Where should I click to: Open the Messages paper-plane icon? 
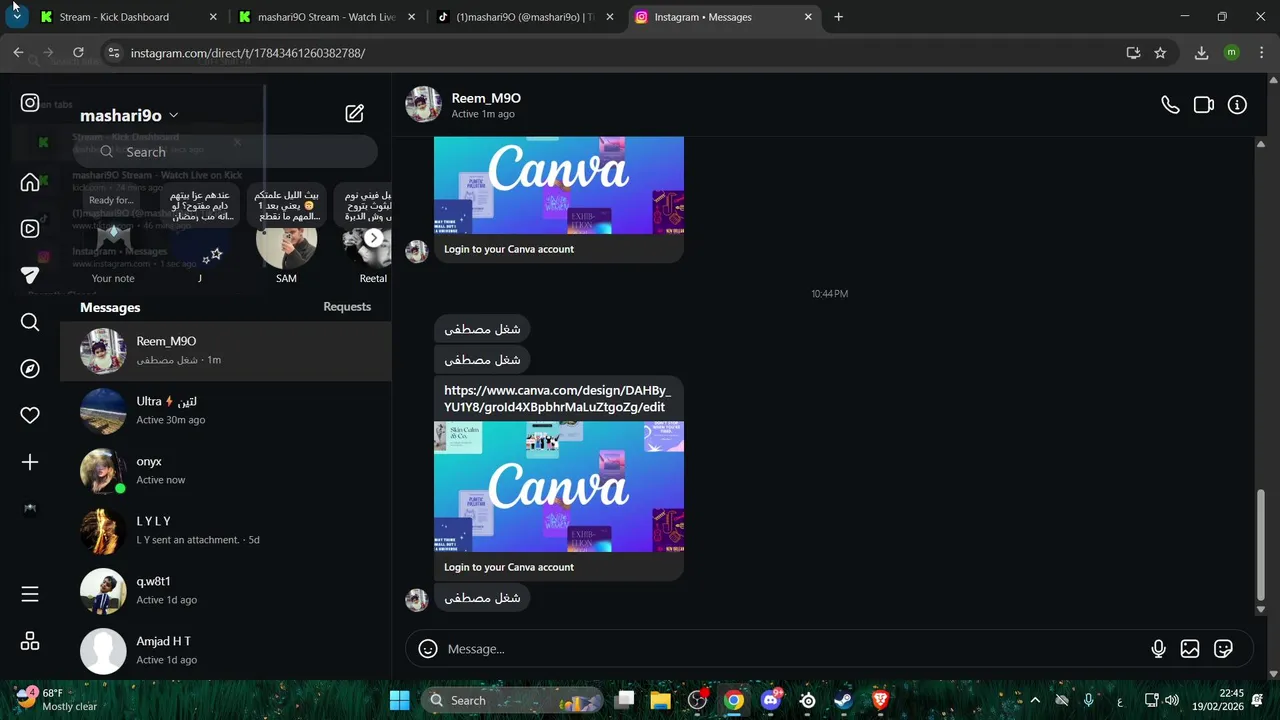tap(30, 275)
